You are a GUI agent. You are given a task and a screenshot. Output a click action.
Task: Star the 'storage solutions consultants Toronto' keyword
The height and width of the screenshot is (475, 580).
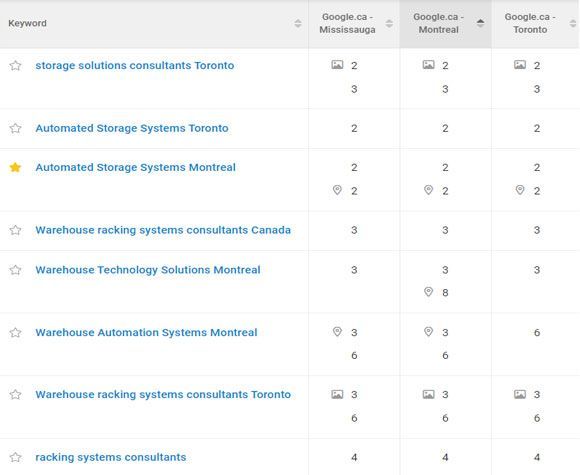15,65
